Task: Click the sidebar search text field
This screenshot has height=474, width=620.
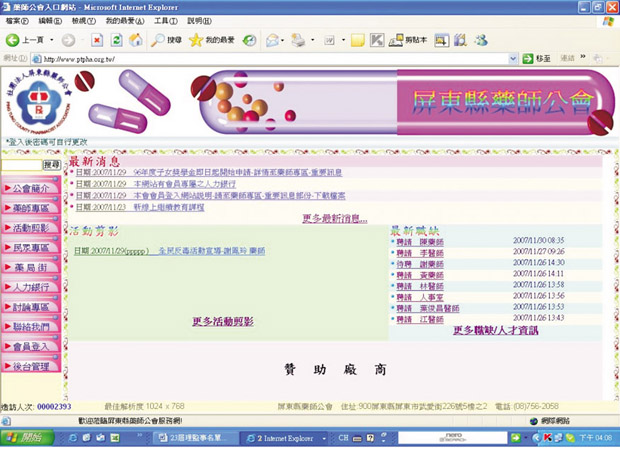Action: [x=22, y=164]
